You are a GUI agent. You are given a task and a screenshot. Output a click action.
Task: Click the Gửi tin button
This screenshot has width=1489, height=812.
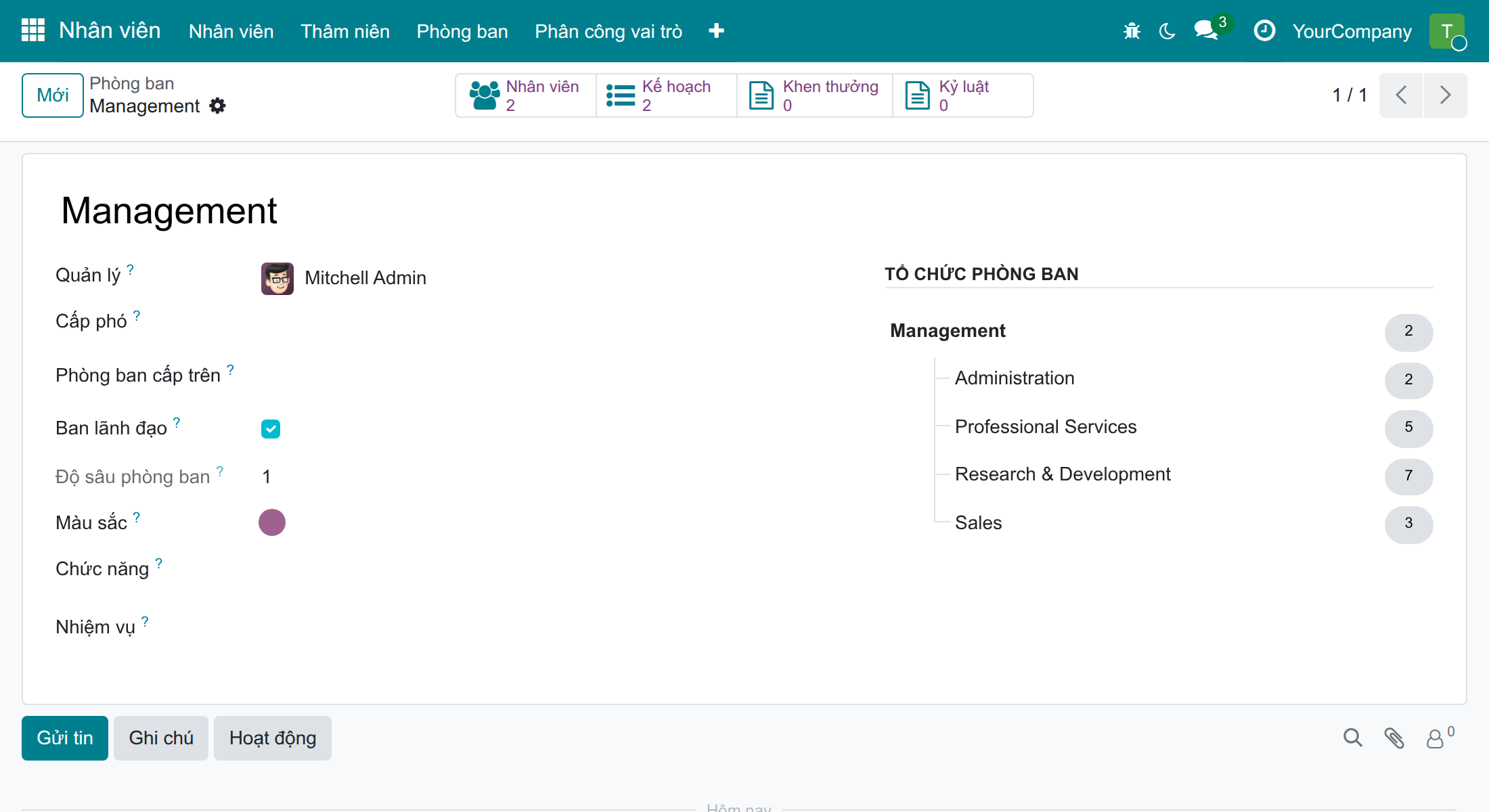pos(65,738)
